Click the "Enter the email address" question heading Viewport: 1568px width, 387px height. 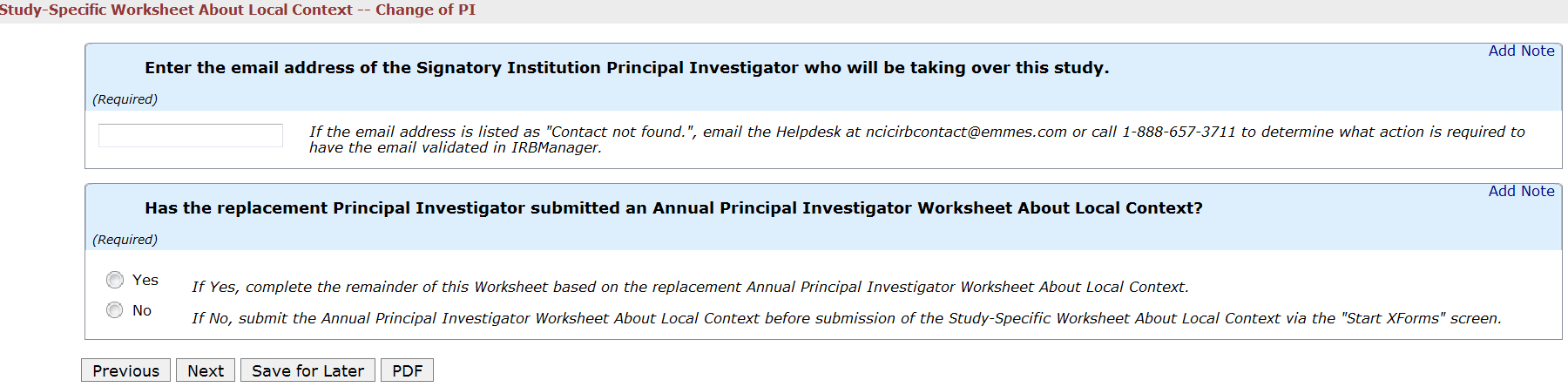coord(626,68)
